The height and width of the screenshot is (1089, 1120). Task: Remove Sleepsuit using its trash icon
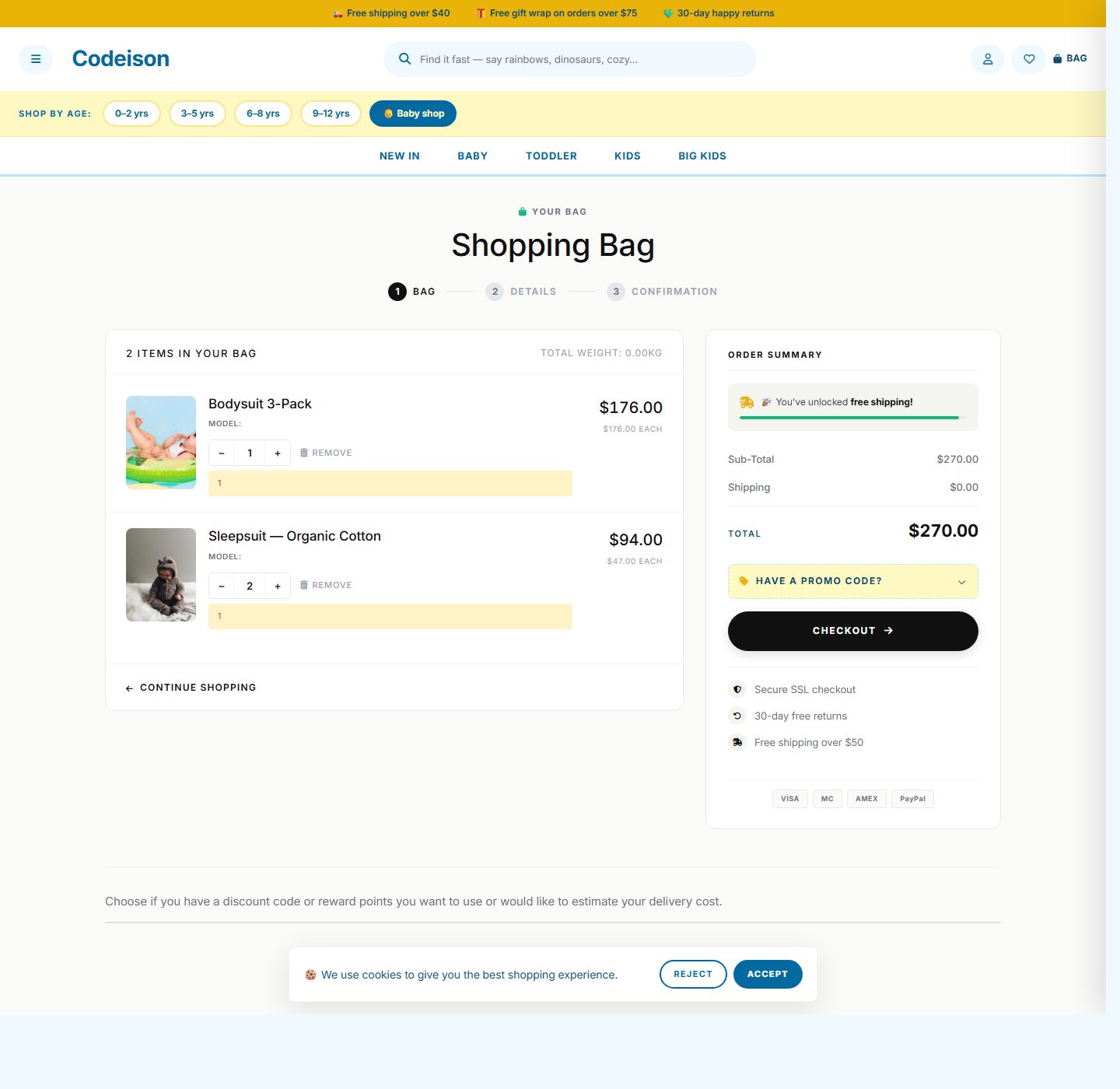click(x=306, y=585)
